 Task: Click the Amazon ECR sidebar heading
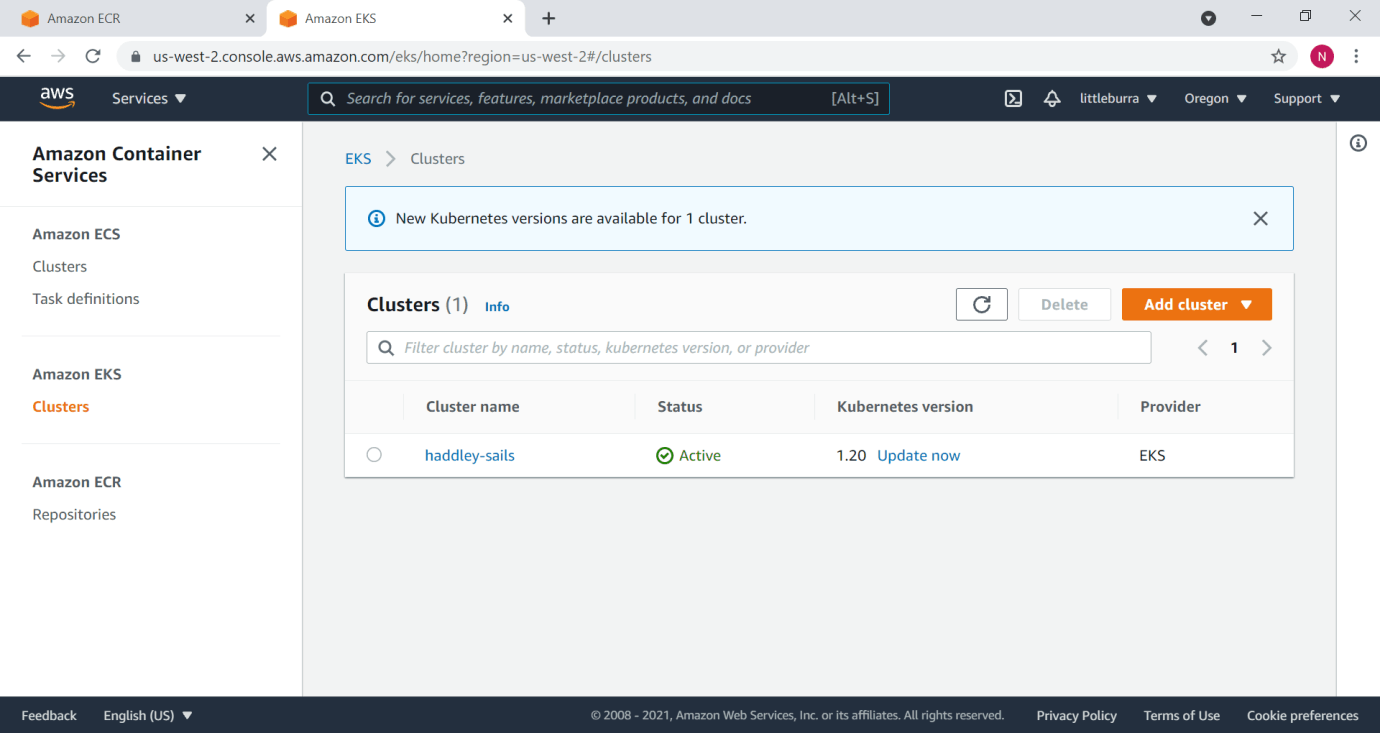pyautogui.click(x=77, y=483)
